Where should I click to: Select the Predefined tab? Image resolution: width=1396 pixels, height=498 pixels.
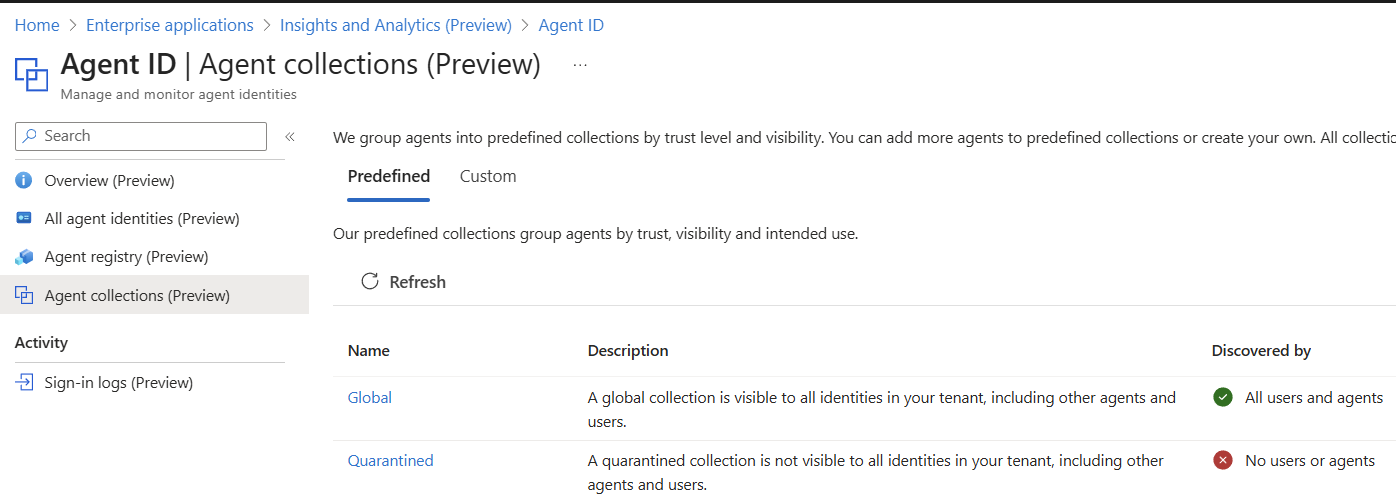click(389, 177)
